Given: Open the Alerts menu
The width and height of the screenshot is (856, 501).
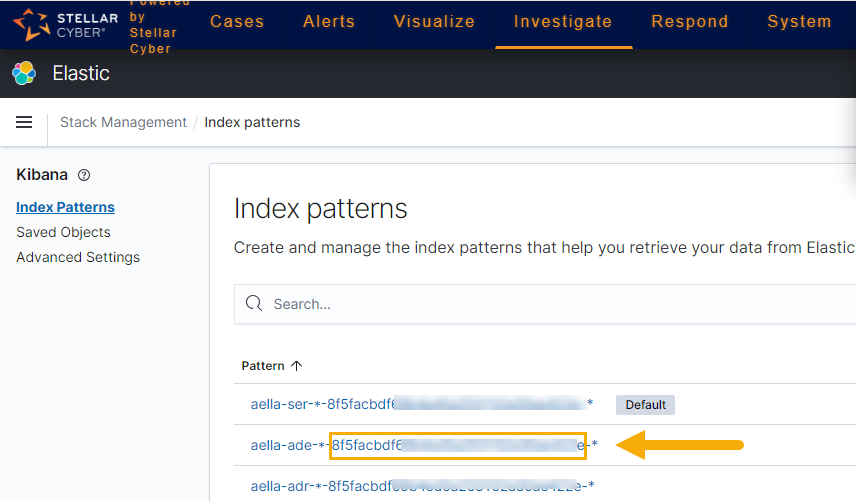Looking at the screenshot, I should [329, 22].
